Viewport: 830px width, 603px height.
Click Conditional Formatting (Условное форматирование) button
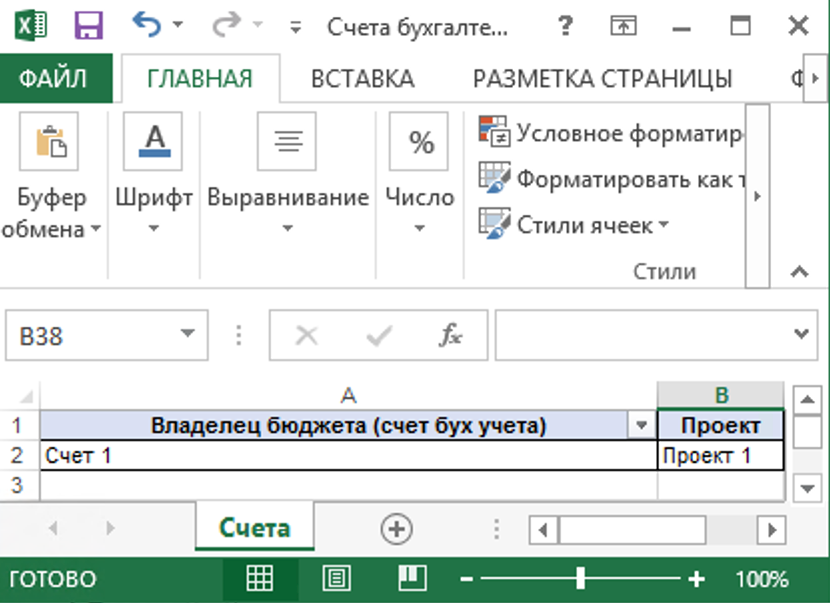coord(610,133)
